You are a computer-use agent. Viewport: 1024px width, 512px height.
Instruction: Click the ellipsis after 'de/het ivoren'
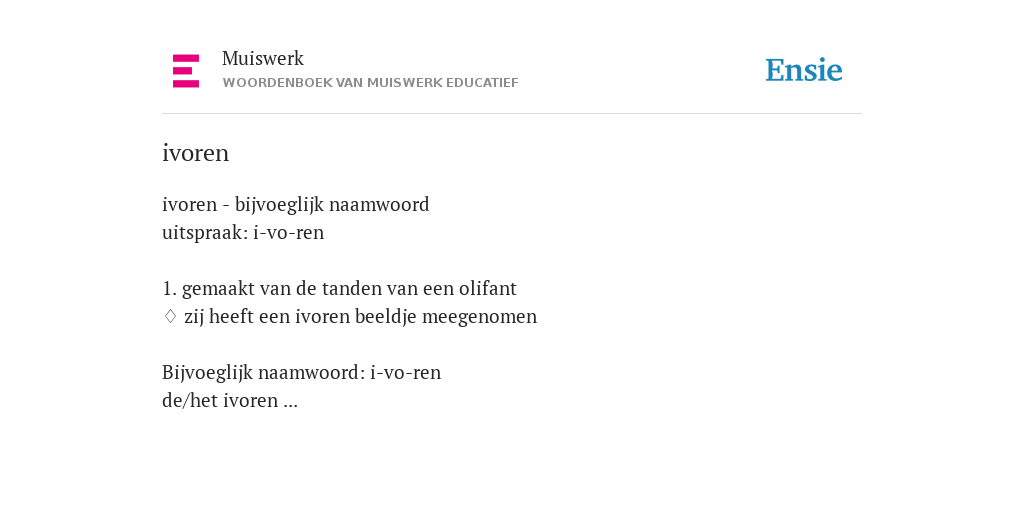pos(291,405)
